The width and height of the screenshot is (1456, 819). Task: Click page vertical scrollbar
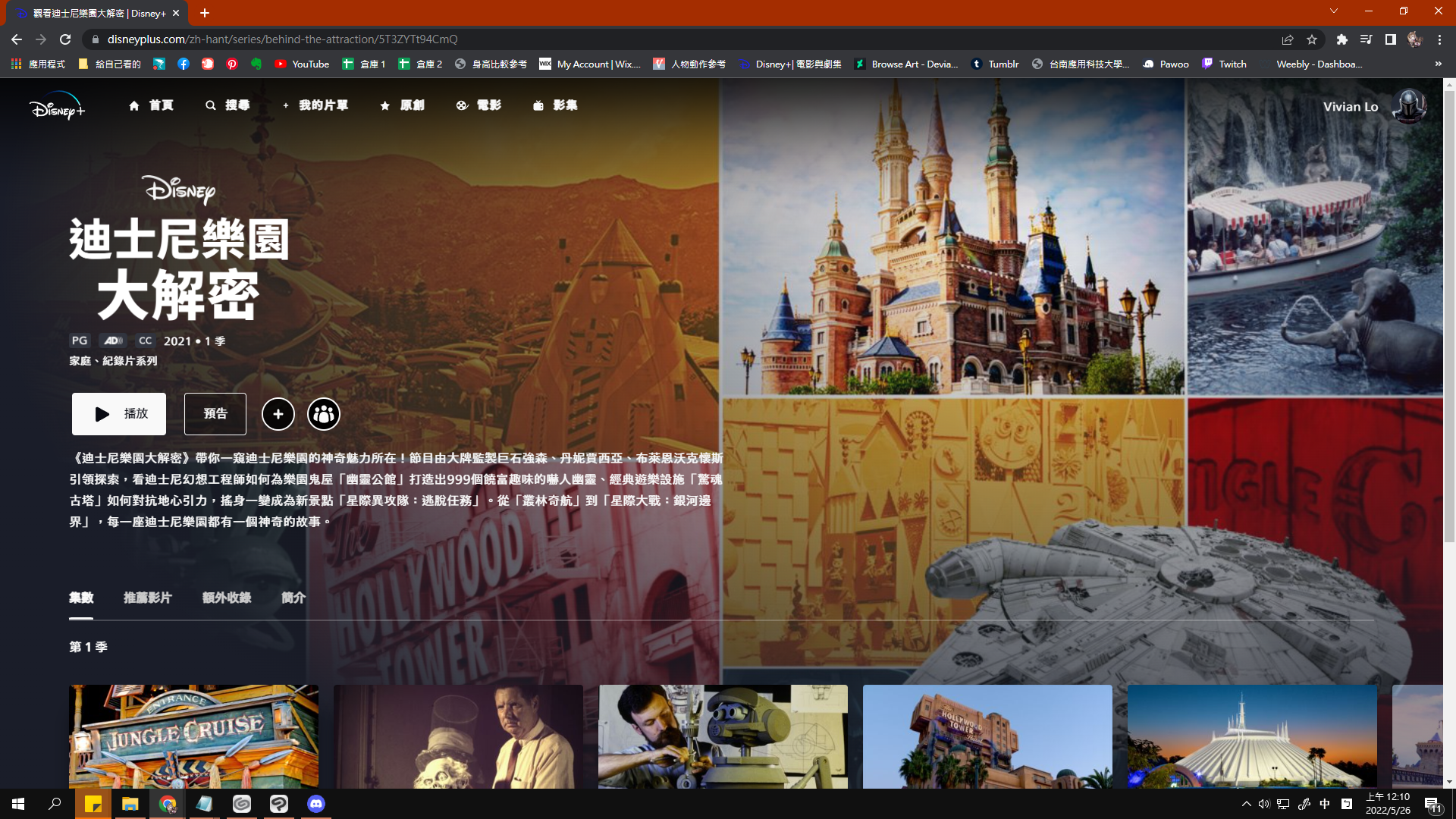click(x=1449, y=318)
